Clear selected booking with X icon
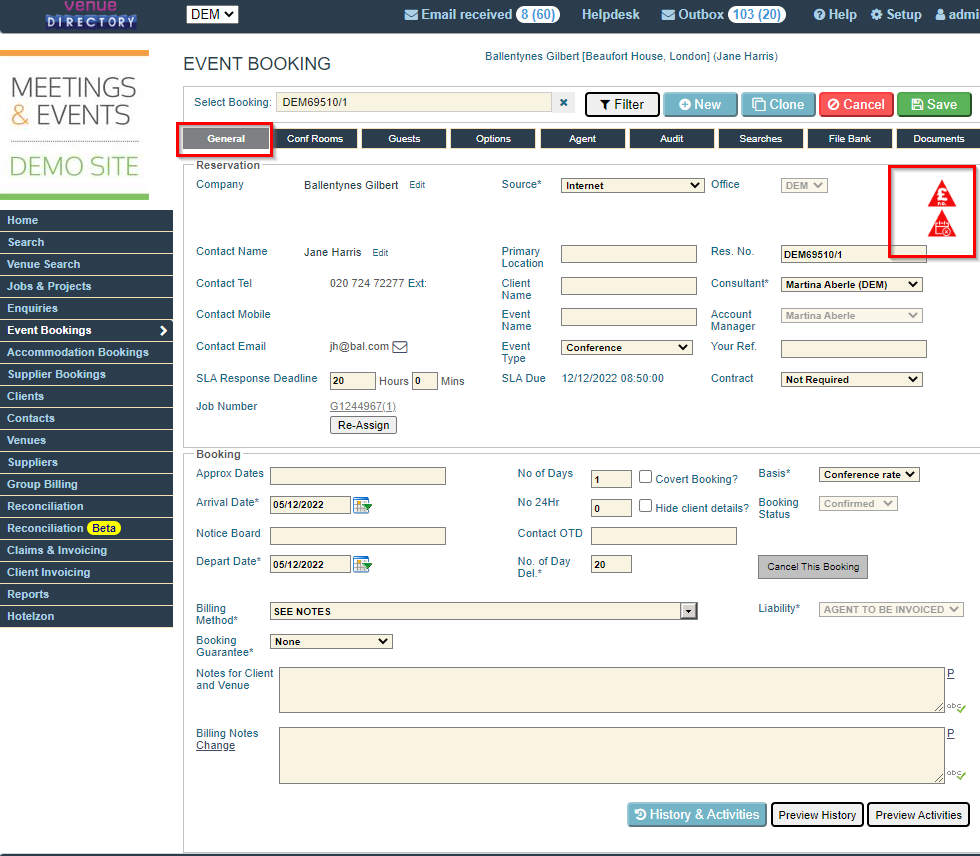Viewport: 980px width, 856px height. click(x=563, y=102)
